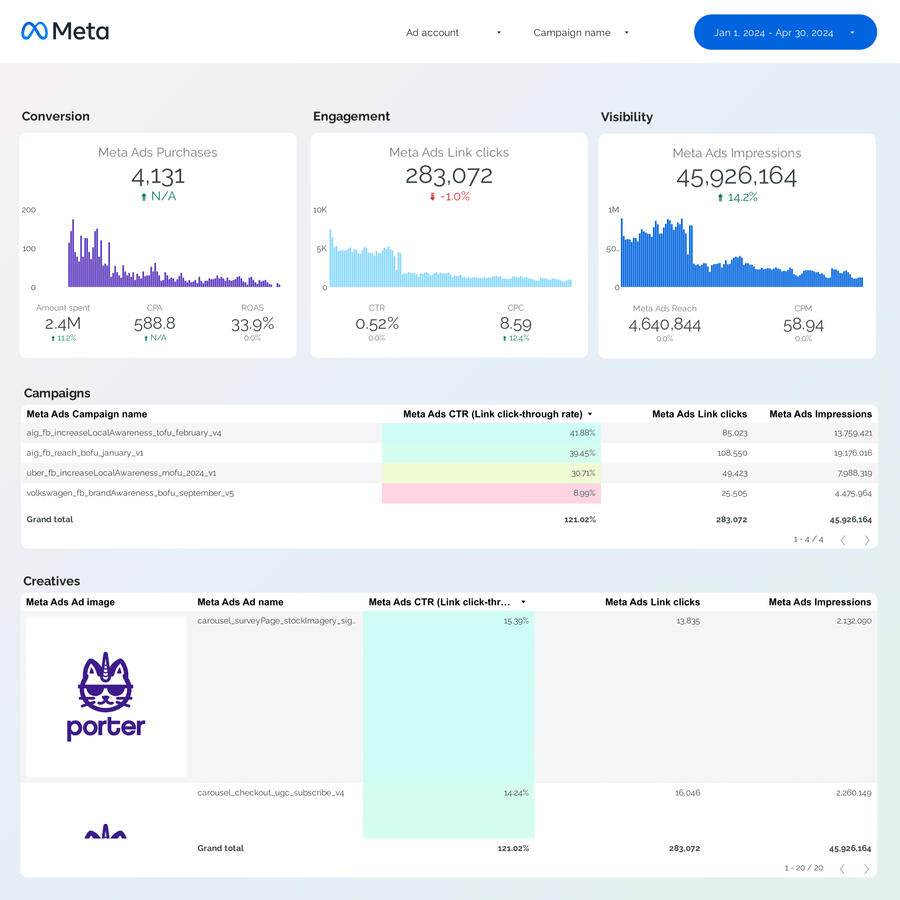Sort Creatives by Meta Ads Ad name header
The width and height of the screenshot is (900, 900).
(x=240, y=602)
